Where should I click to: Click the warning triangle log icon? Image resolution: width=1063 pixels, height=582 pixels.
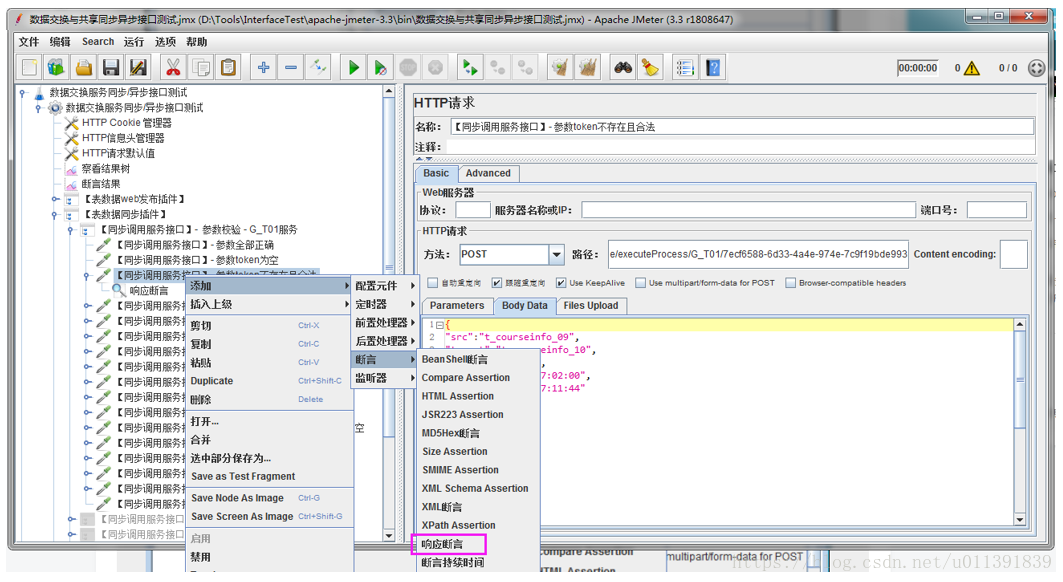972,68
